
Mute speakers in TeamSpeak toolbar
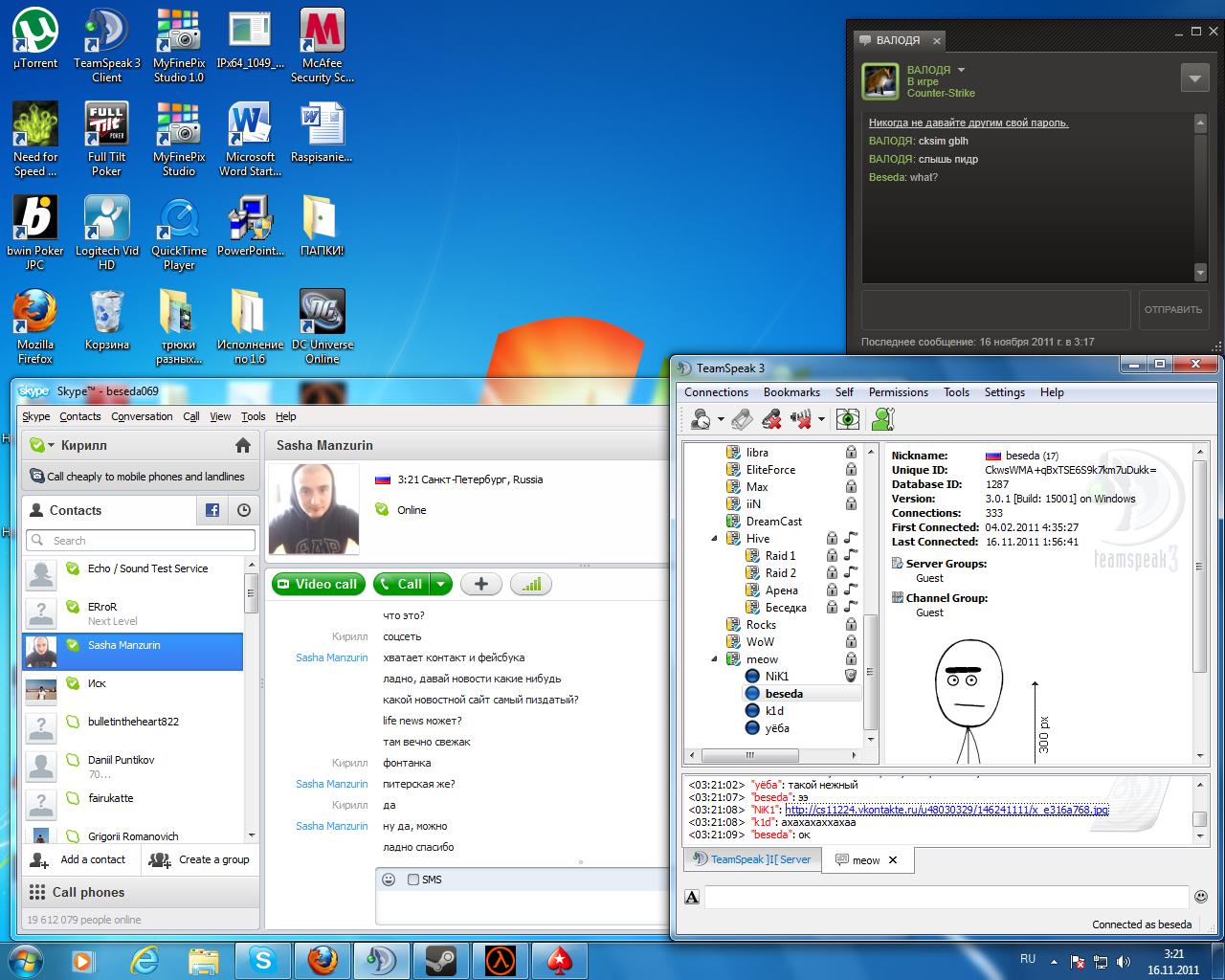tap(801, 419)
